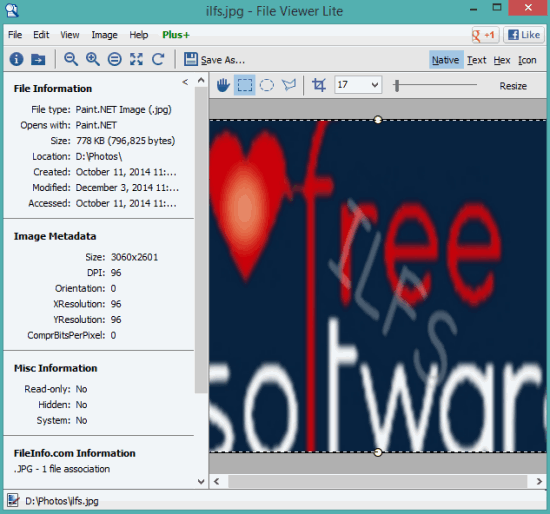This screenshot has width=550, height=514.
Task: Open the Image menu
Action: (x=104, y=35)
